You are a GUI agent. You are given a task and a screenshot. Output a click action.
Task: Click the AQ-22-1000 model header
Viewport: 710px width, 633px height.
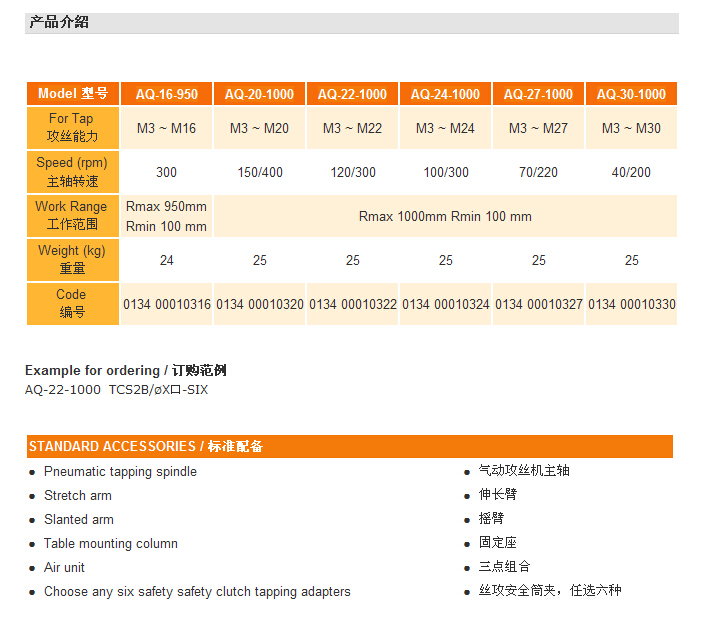tap(352, 94)
